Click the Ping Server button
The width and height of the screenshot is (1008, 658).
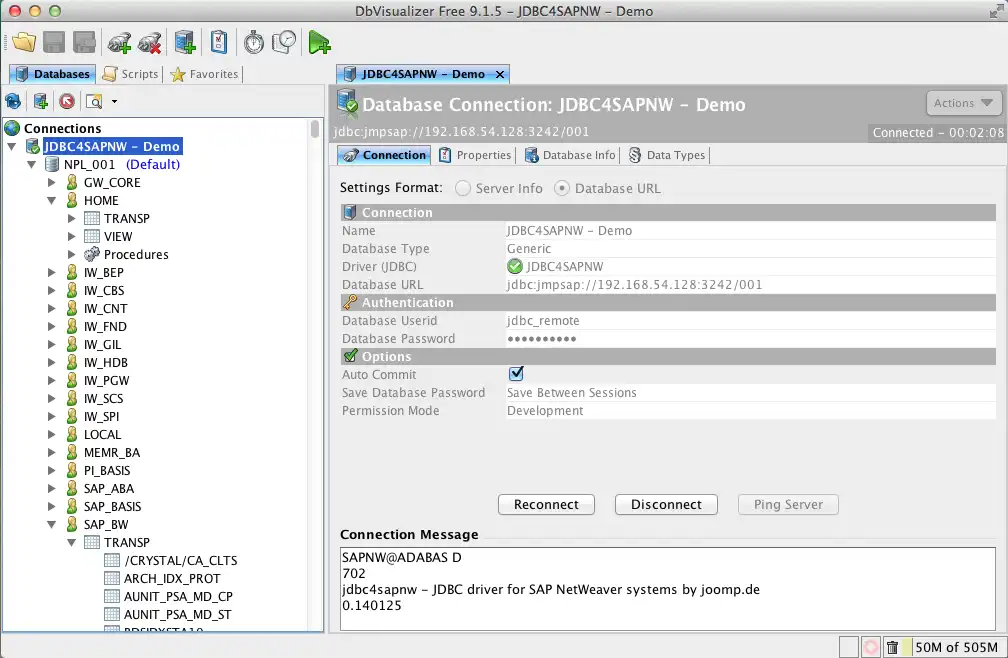click(788, 504)
